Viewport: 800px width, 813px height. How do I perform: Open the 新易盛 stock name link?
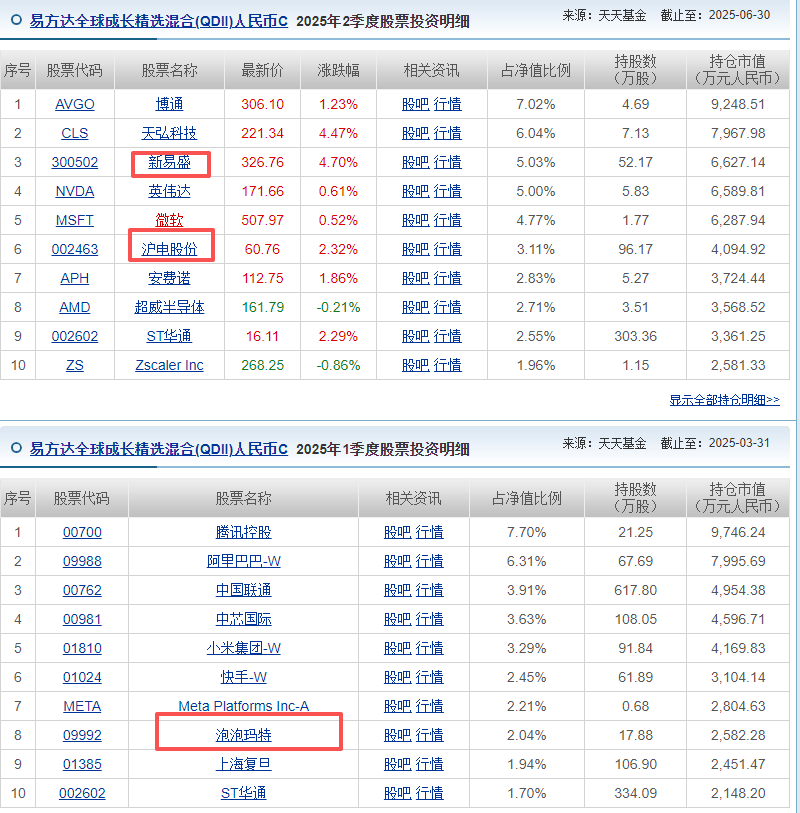(169, 162)
